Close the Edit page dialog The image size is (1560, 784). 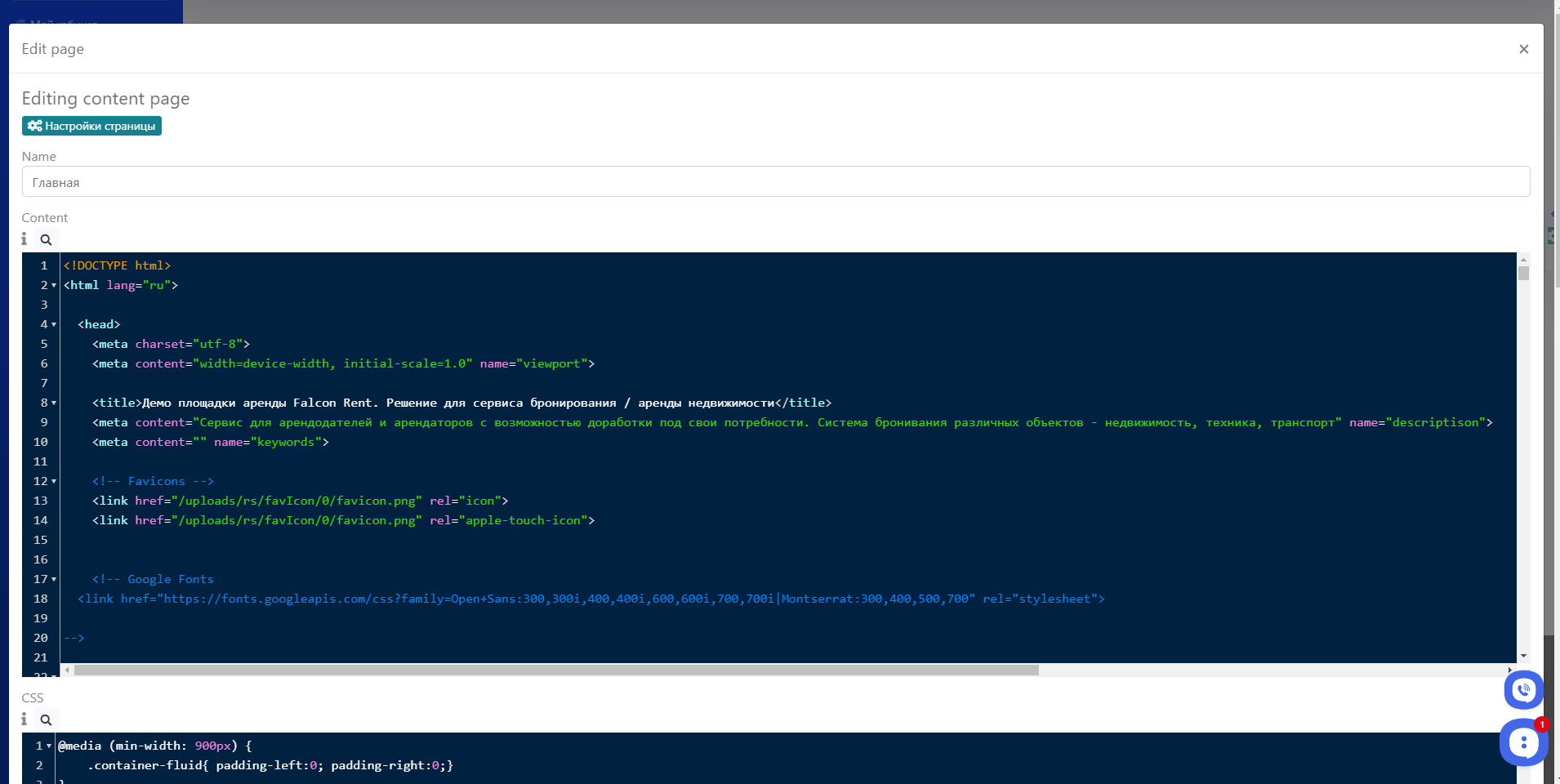point(1523,49)
